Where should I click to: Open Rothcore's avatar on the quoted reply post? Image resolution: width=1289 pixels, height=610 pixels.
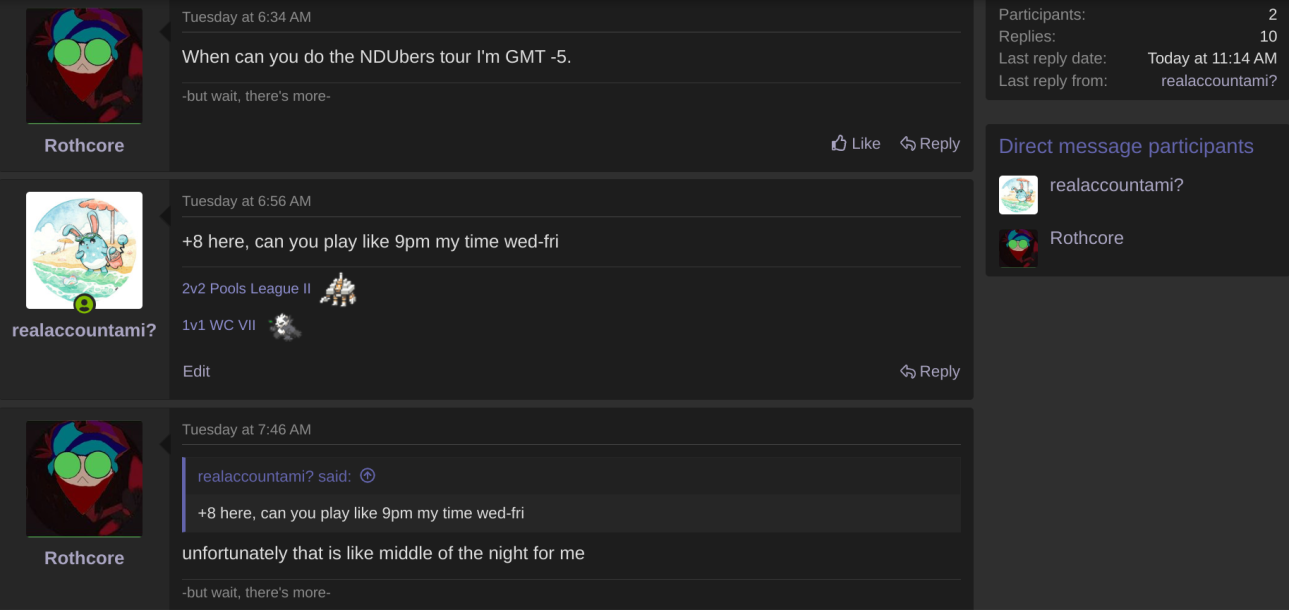click(84, 479)
